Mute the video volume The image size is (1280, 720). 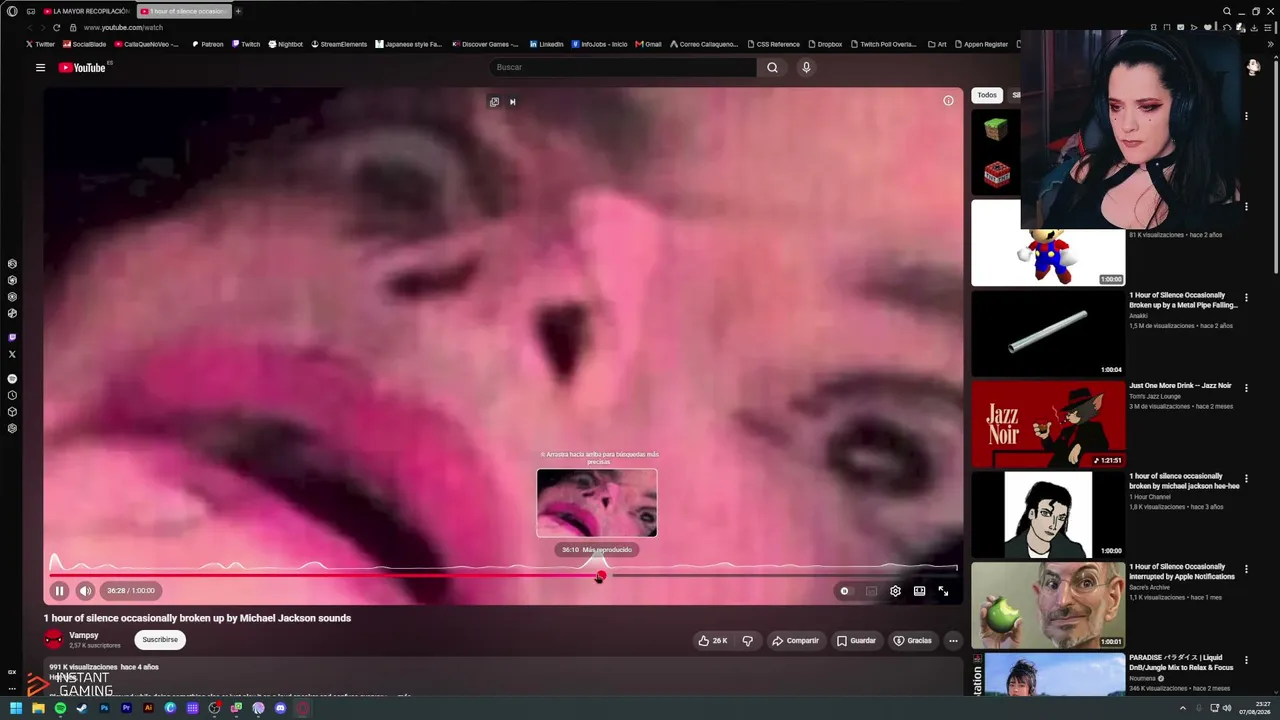[x=85, y=591]
